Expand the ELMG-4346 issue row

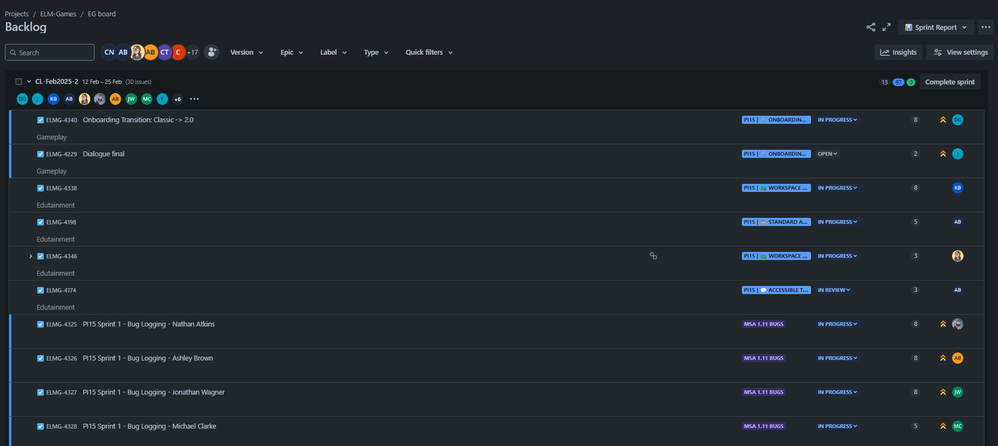click(30, 256)
